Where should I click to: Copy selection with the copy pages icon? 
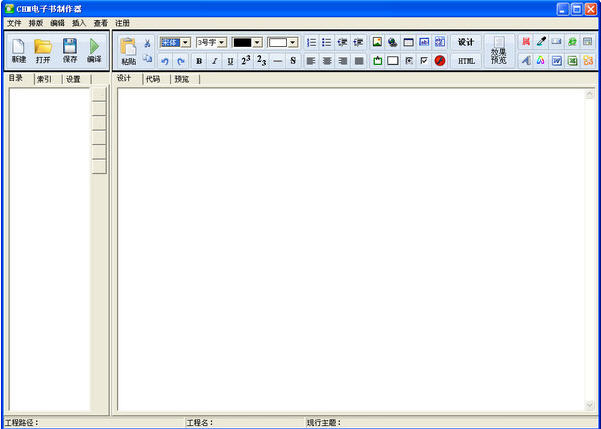148,59
